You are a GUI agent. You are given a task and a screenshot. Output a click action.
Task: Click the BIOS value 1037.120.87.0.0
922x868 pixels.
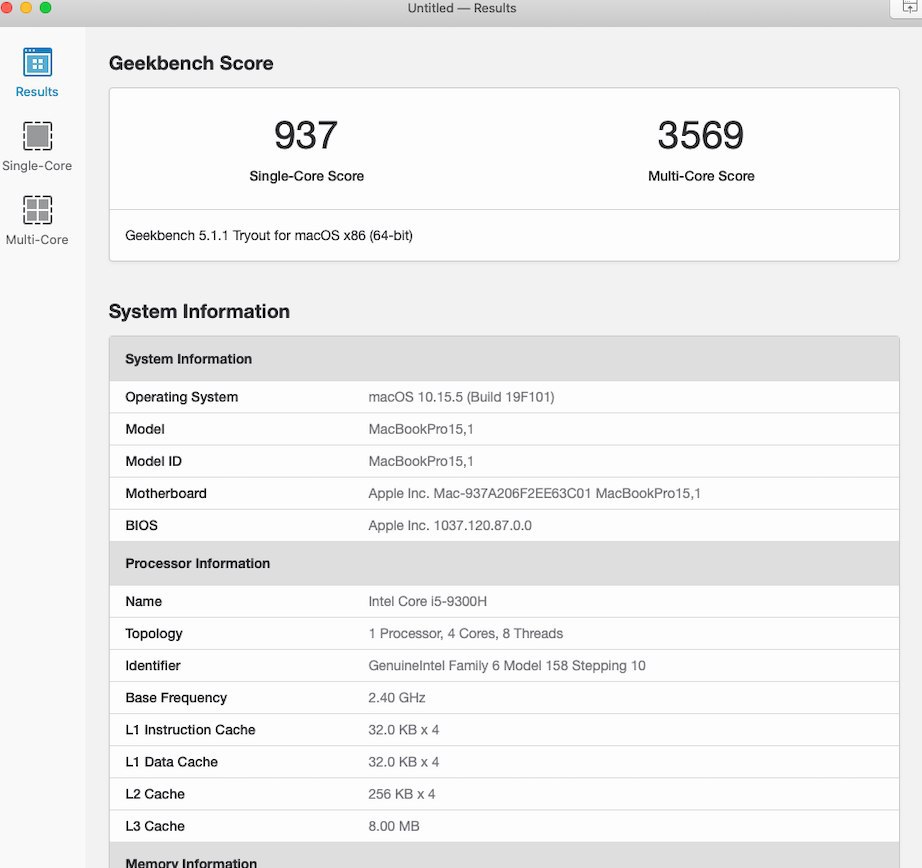coord(450,525)
